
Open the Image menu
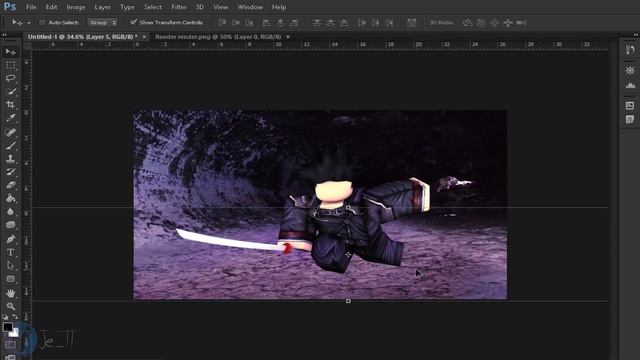coord(76,7)
